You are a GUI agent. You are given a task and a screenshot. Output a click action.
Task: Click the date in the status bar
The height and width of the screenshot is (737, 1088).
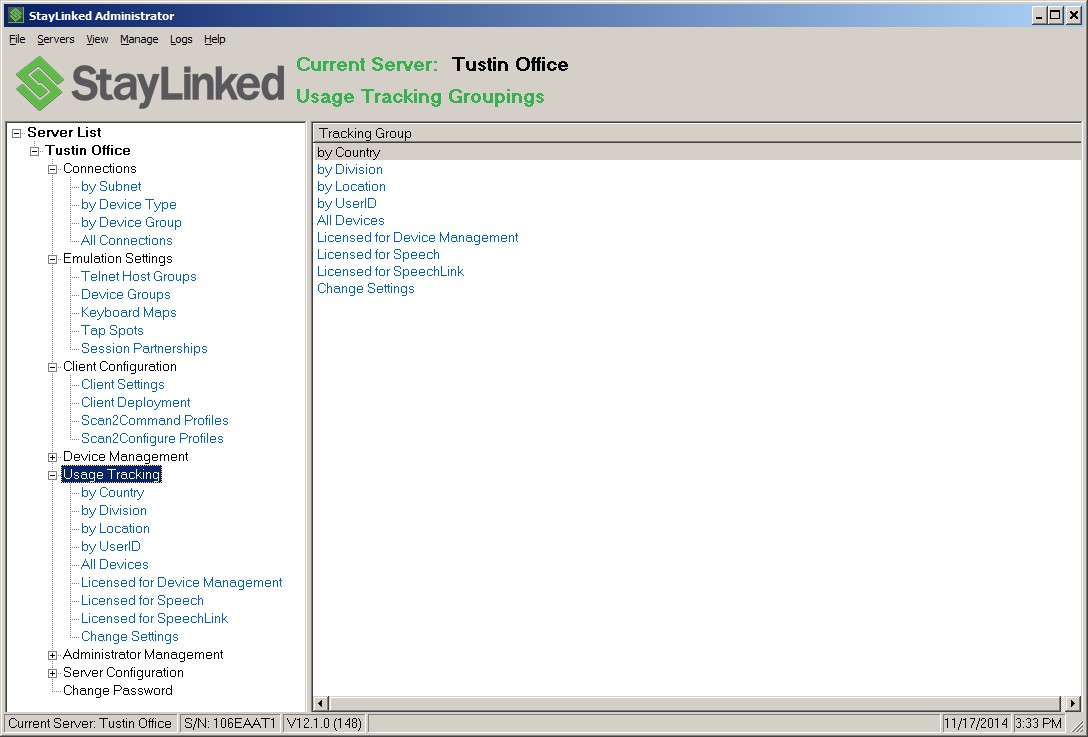975,723
